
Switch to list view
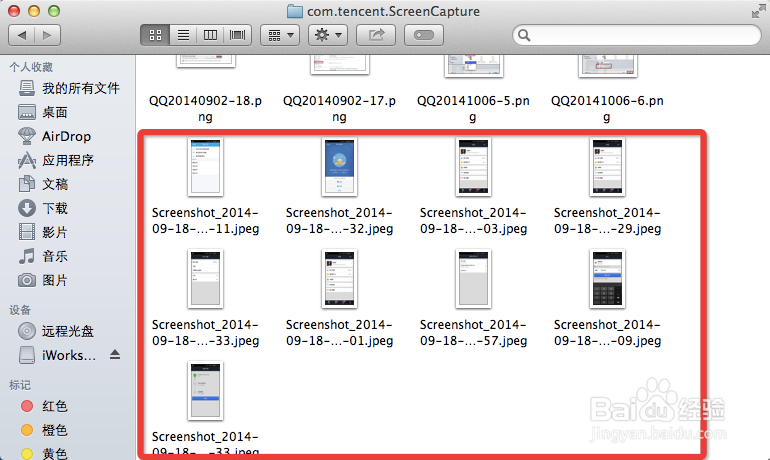point(183,35)
